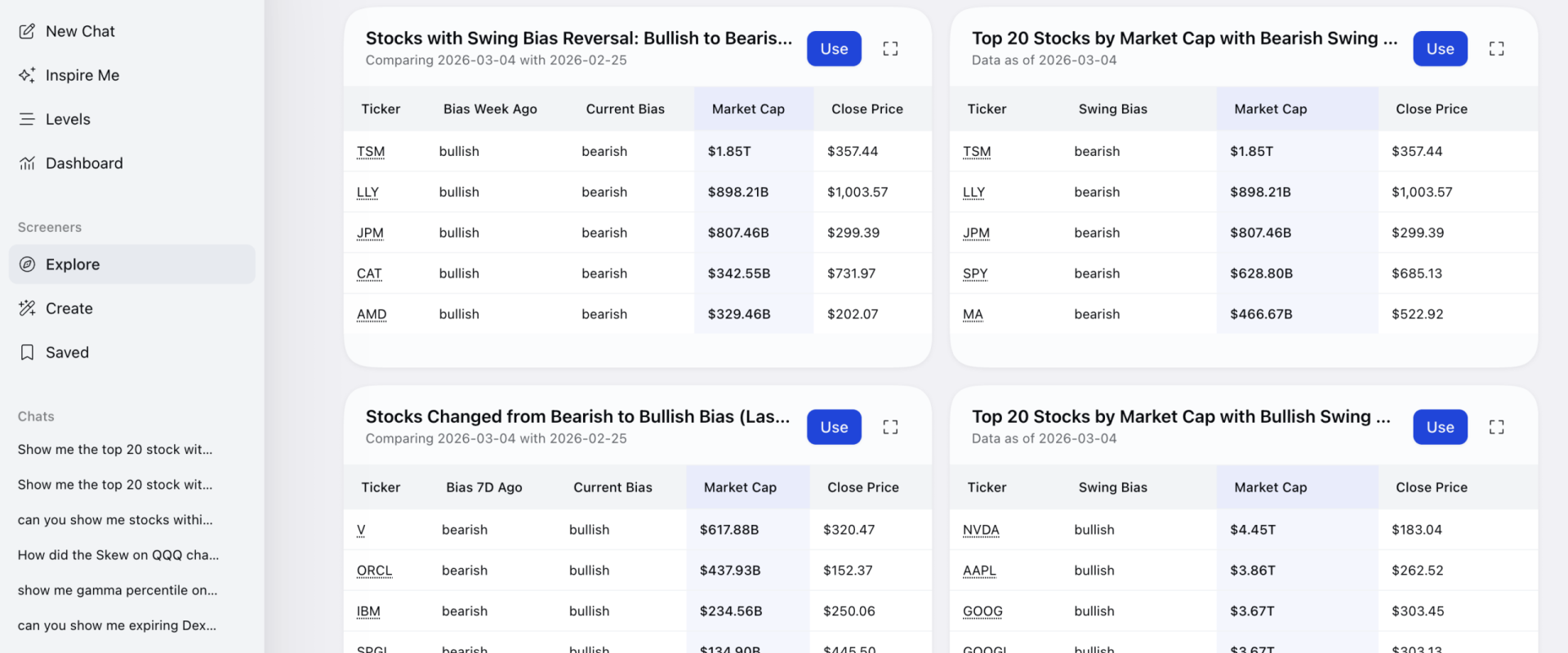The height and width of the screenshot is (653, 1568).
Task: Click IBM ticker in Bearish to Bullish table
Action: pyautogui.click(x=368, y=611)
